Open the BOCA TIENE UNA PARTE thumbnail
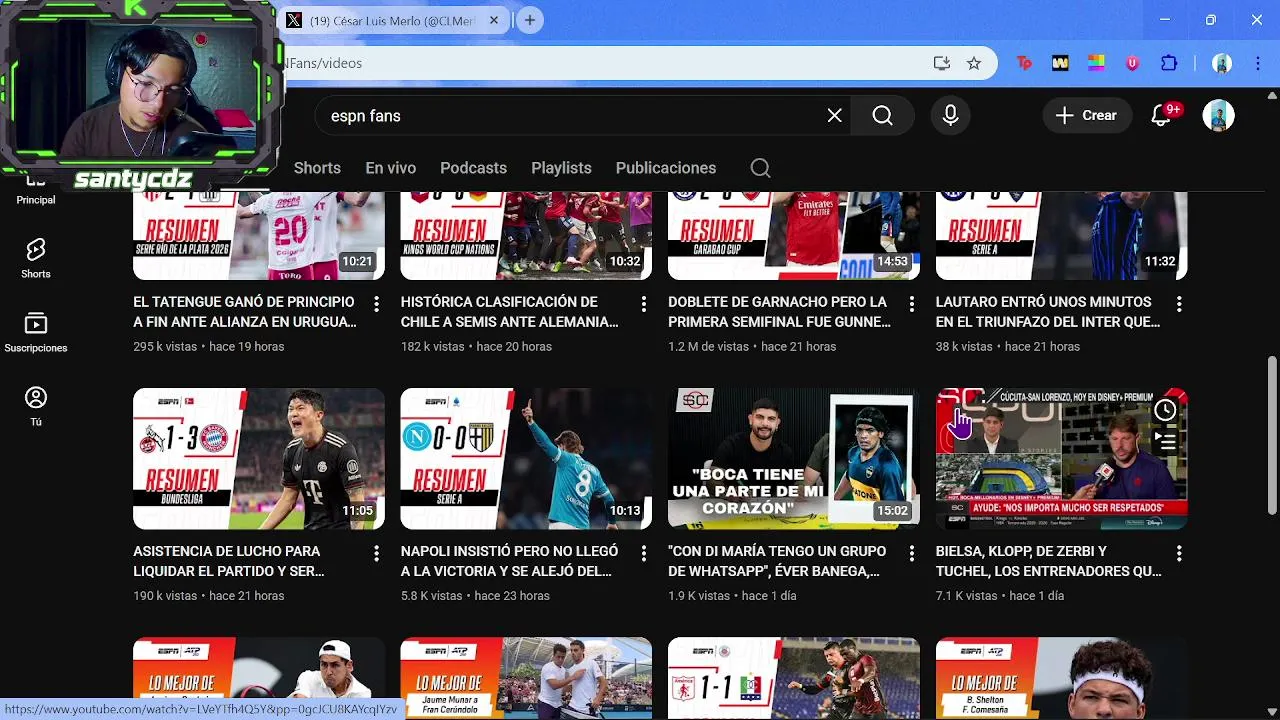This screenshot has width=1280, height=720. click(x=794, y=458)
